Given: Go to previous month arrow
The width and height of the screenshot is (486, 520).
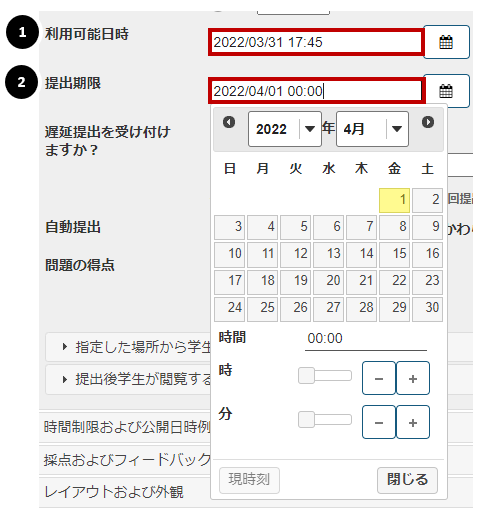Looking at the screenshot, I should click(x=229, y=122).
